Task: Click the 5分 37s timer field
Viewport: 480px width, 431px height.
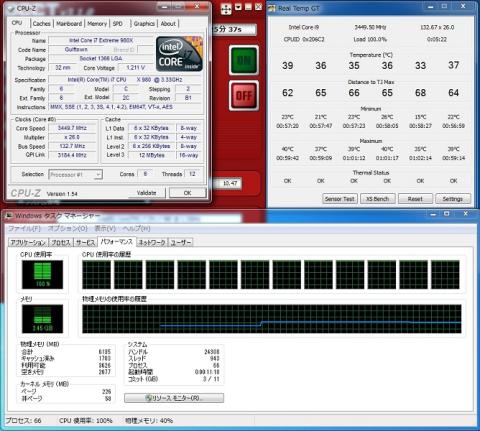Action: 234,29
